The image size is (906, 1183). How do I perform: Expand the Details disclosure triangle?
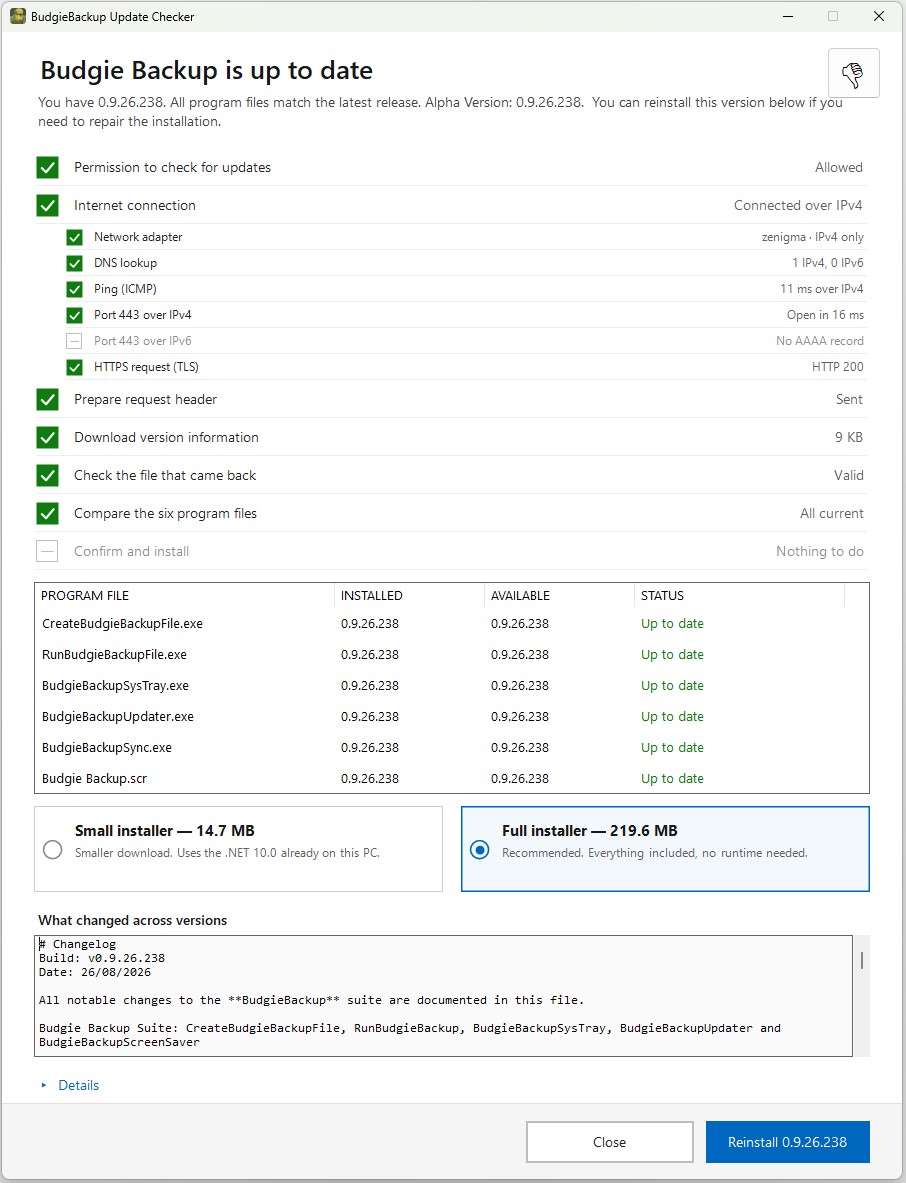pyautogui.click(x=44, y=1085)
